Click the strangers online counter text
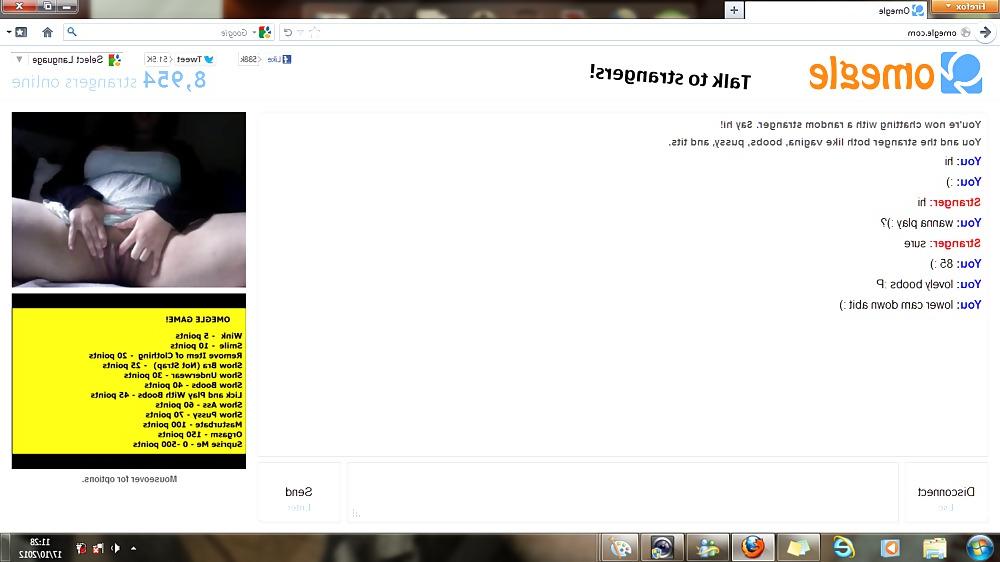 click(x=109, y=81)
